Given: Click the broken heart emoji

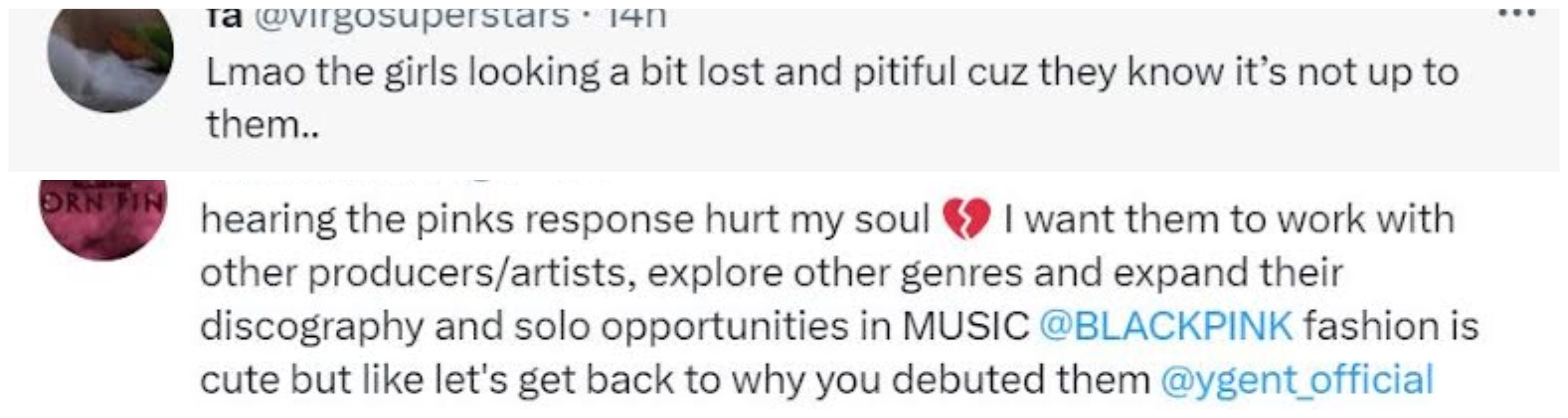Looking at the screenshot, I should 966,220.
